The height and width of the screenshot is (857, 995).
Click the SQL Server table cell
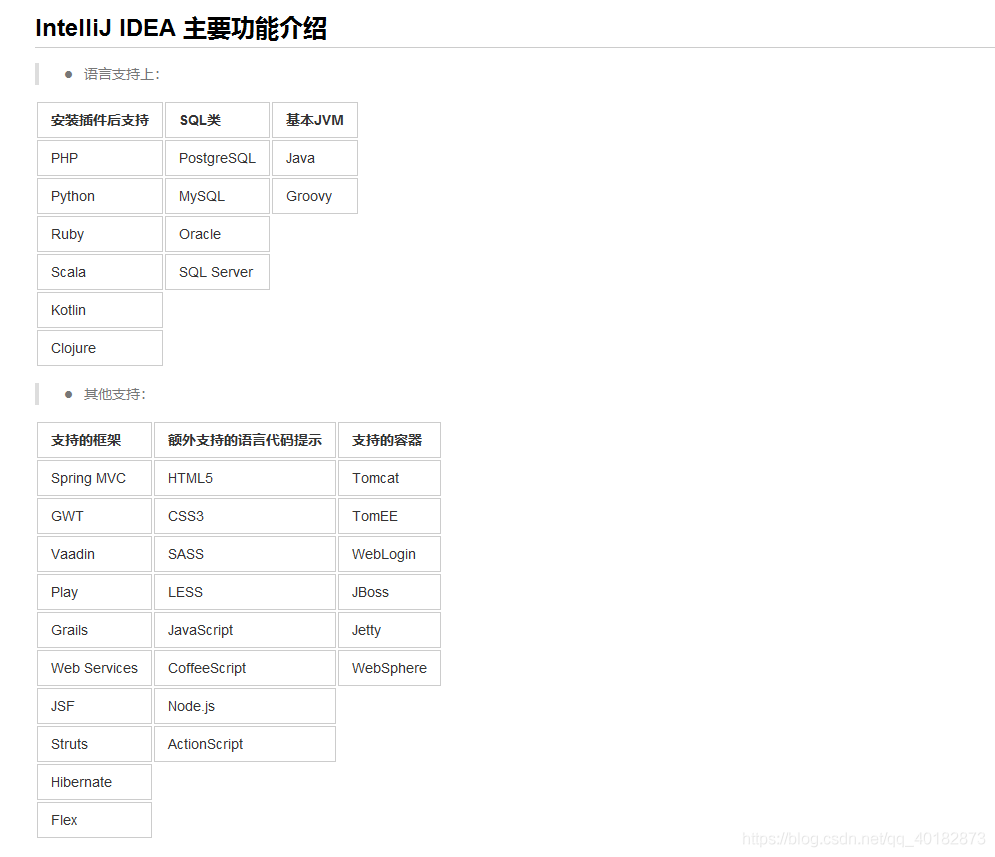(217, 272)
